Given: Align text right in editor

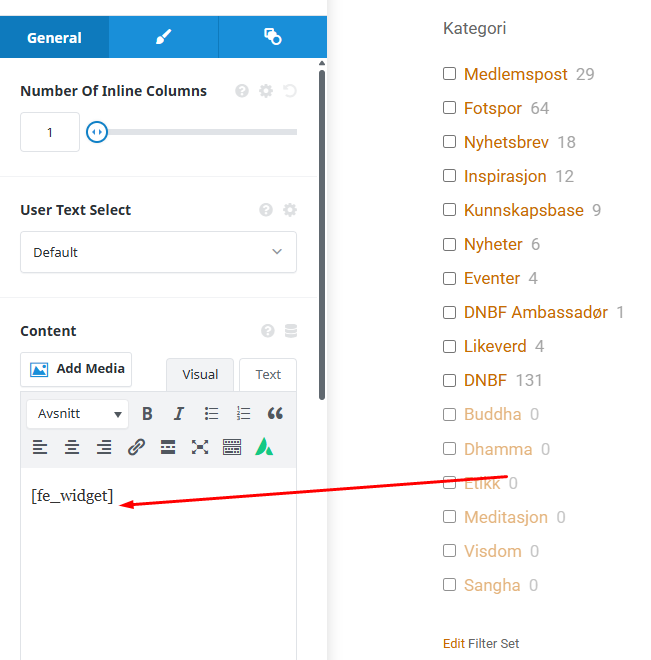Looking at the screenshot, I should coord(104,447).
